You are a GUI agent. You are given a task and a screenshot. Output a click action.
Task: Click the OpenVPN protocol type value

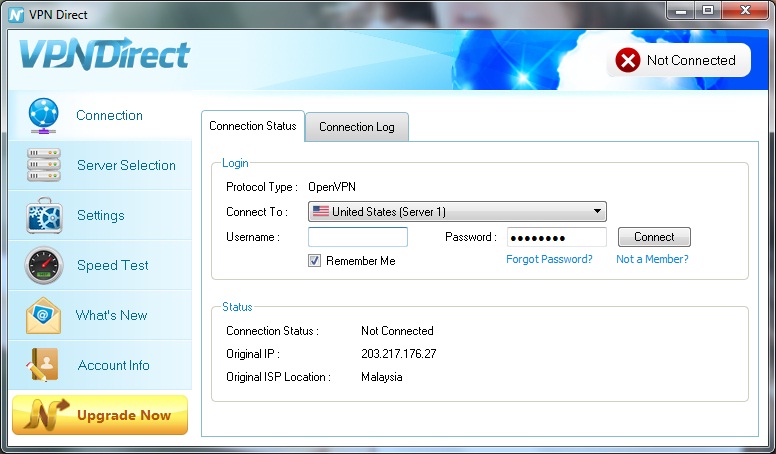tap(332, 187)
